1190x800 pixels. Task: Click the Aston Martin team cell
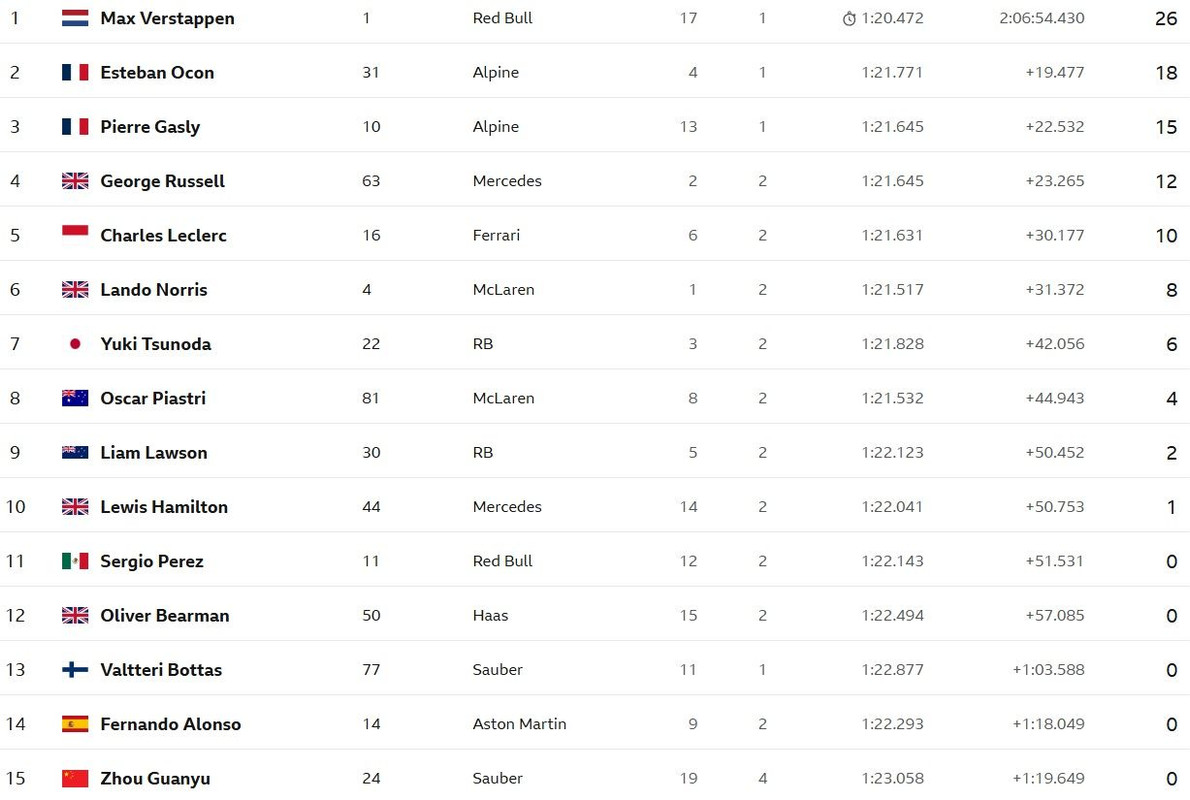tap(519, 724)
